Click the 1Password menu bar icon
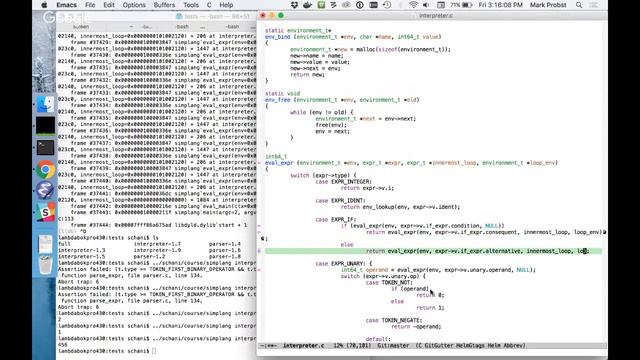640x360 pixels. coord(360,5)
